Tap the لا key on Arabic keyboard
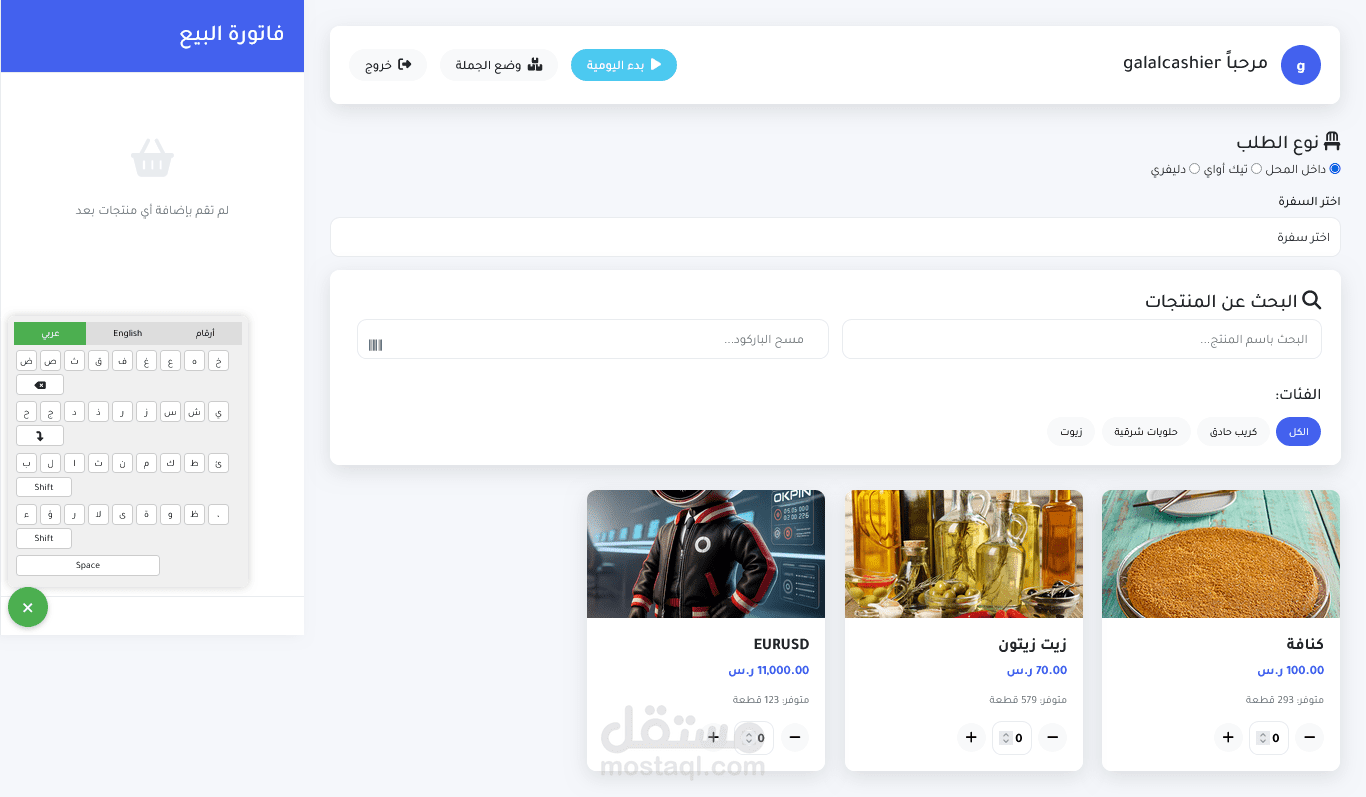The image size is (1366, 797). click(98, 514)
